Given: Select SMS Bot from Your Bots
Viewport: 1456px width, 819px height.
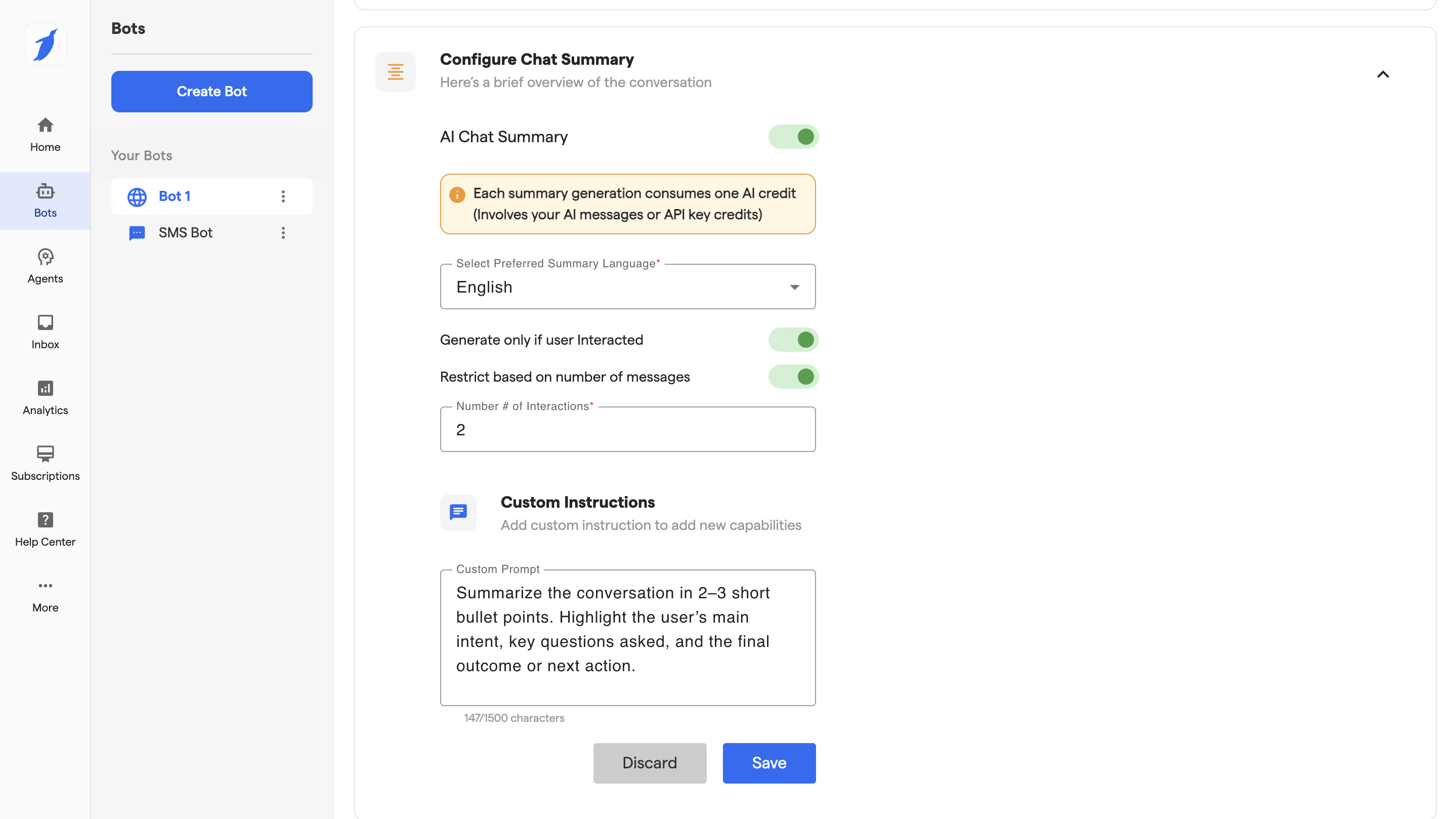Looking at the screenshot, I should pyautogui.click(x=185, y=233).
